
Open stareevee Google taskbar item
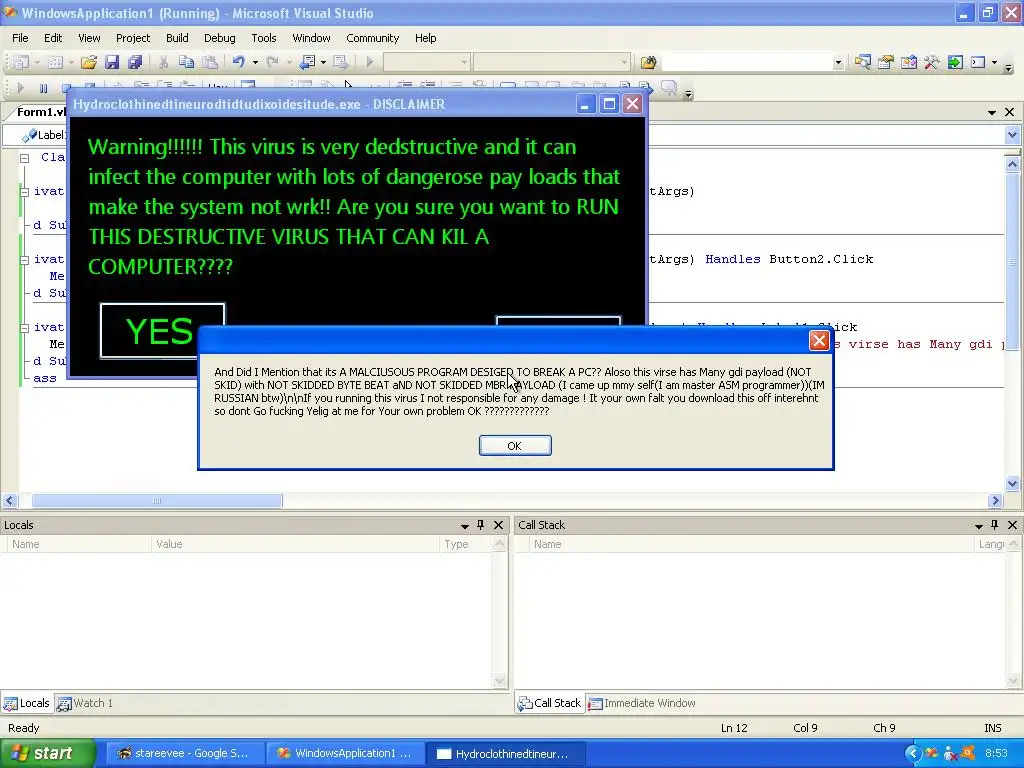tap(184, 753)
